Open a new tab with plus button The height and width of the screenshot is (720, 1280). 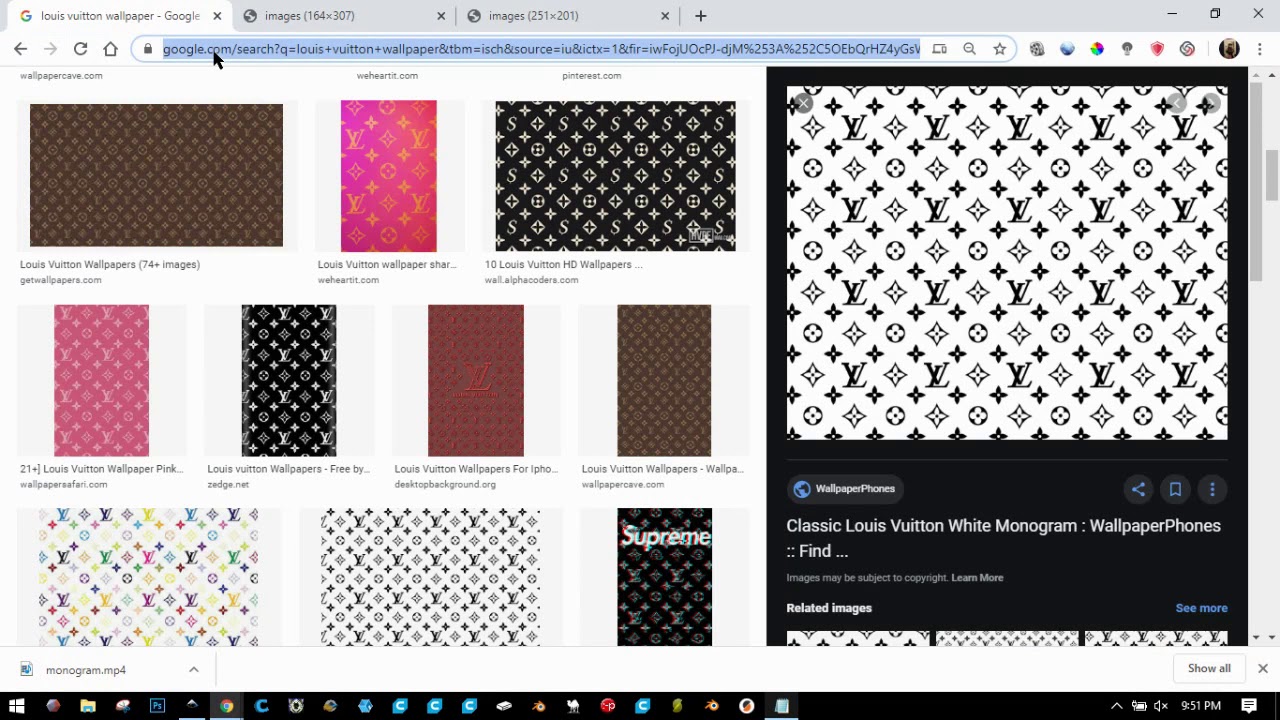(700, 15)
